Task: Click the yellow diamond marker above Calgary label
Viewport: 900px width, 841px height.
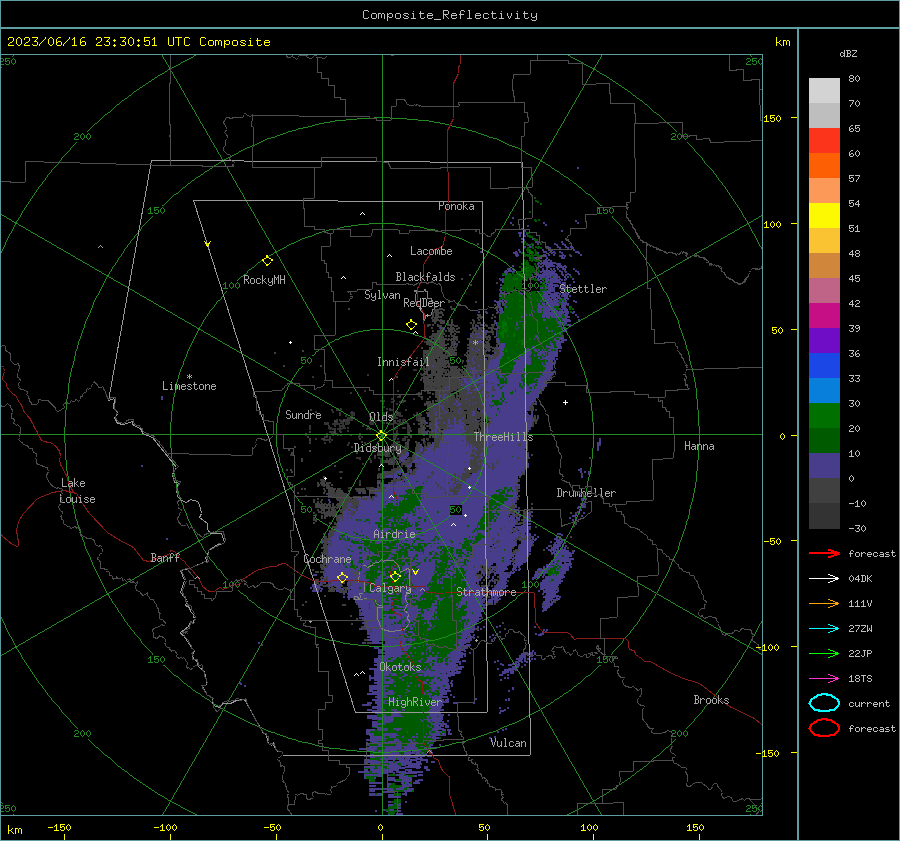Action: (395, 576)
